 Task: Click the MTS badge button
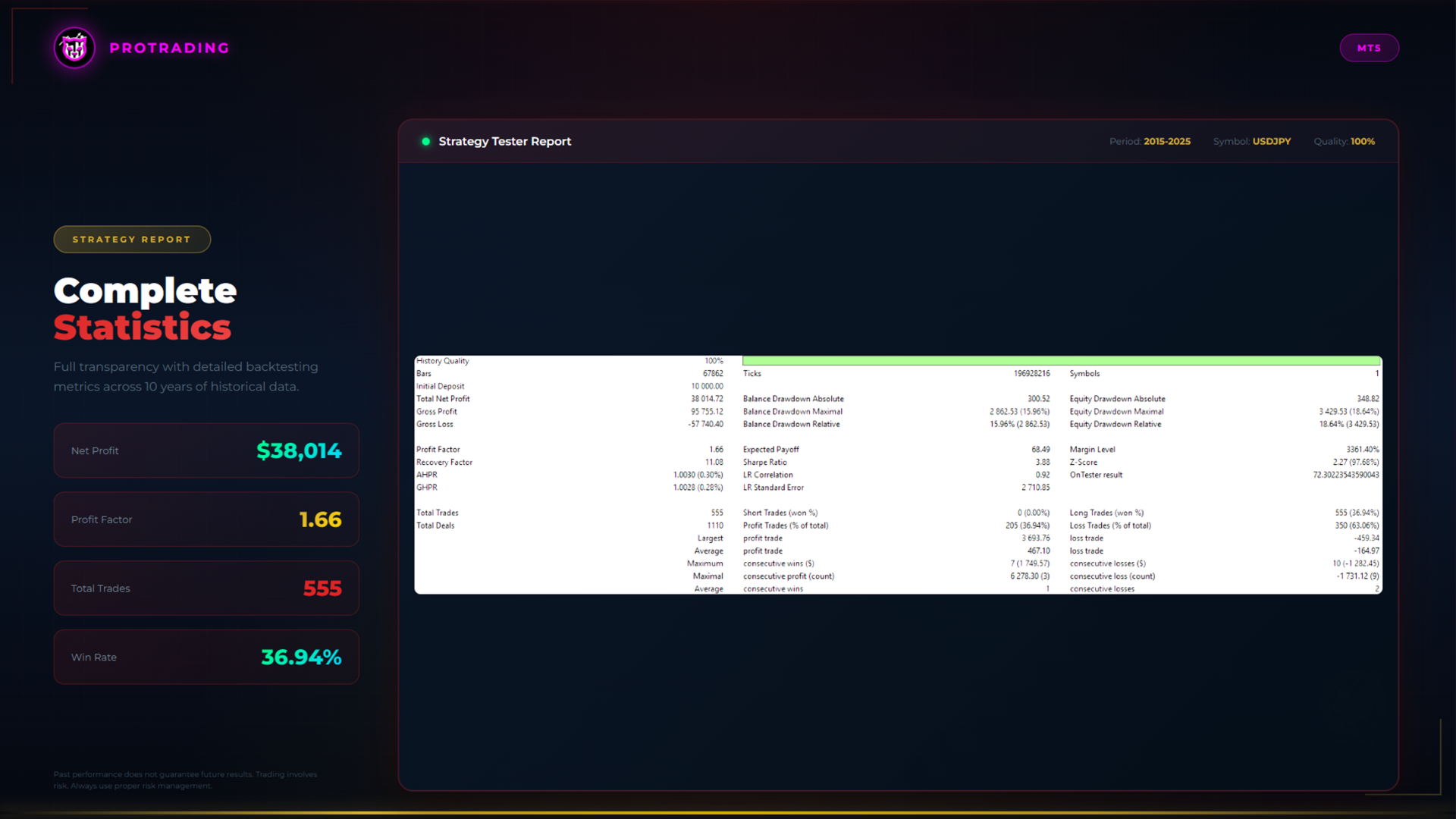pos(1369,48)
